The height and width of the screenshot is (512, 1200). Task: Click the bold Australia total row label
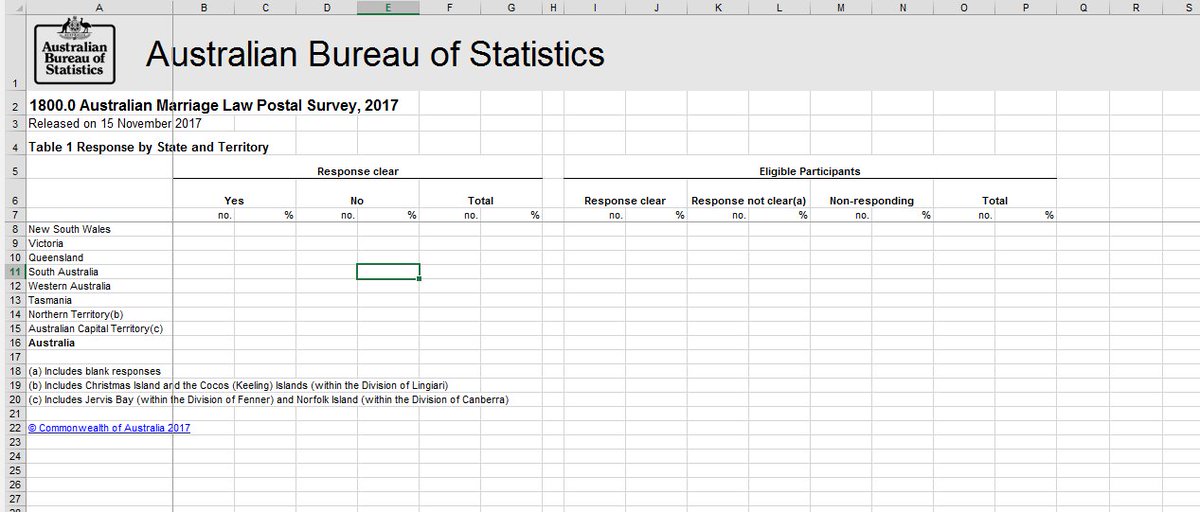pyautogui.click(x=52, y=341)
